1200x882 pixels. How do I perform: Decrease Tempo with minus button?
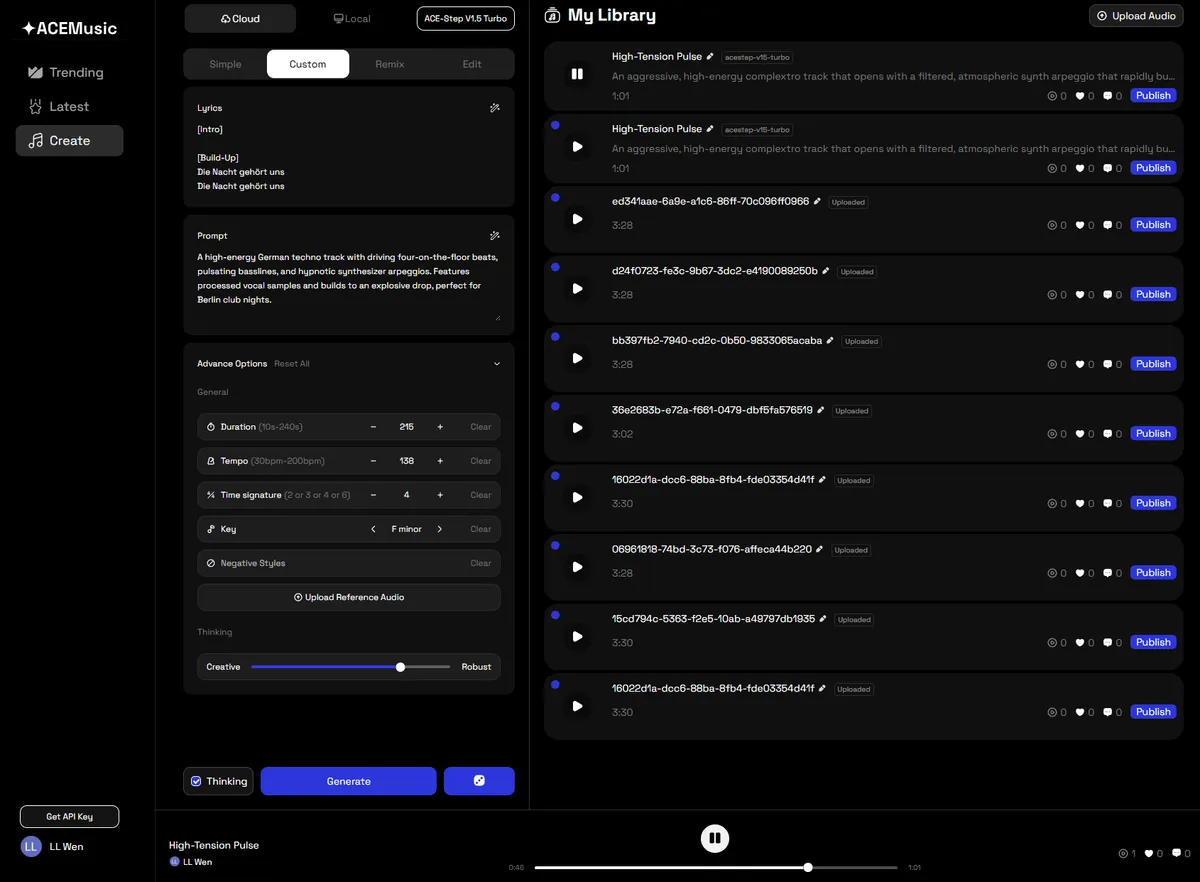pyautogui.click(x=374, y=461)
